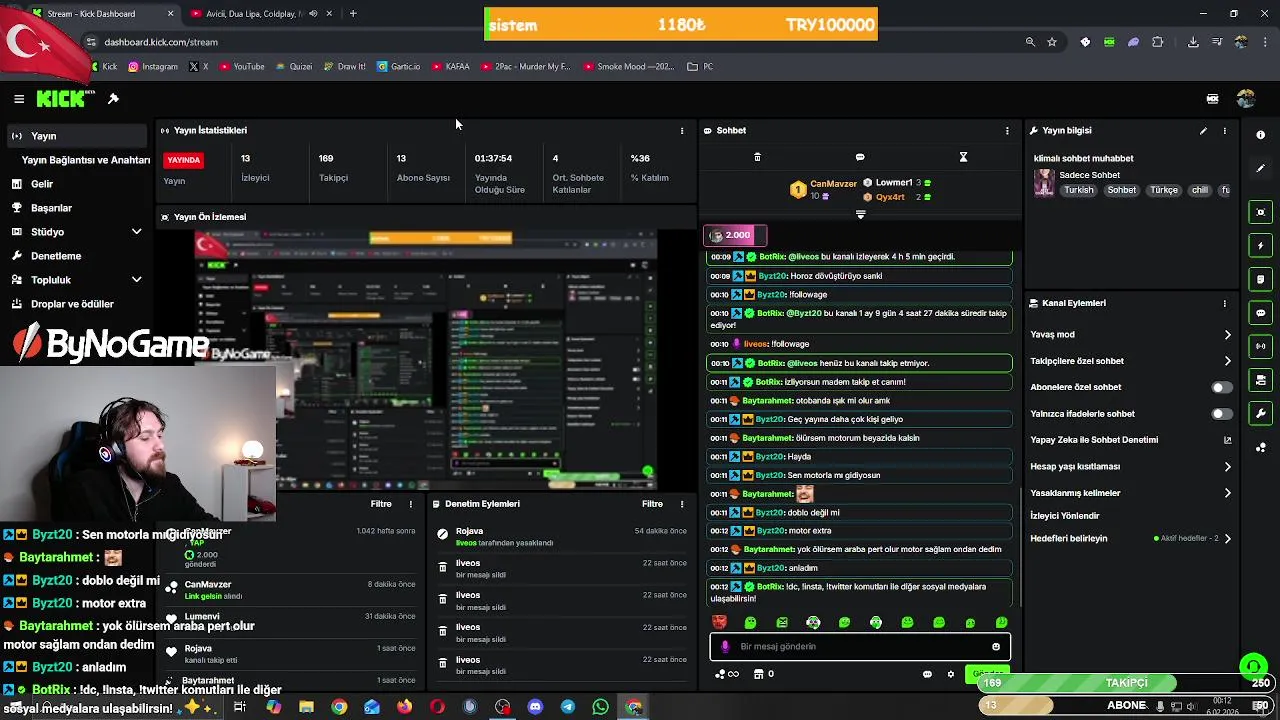Open Yayın Bağlantısı ve Anahtarı page
Image resolution: width=1280 pixels, height=720 pixels.
tap(86, 160)
